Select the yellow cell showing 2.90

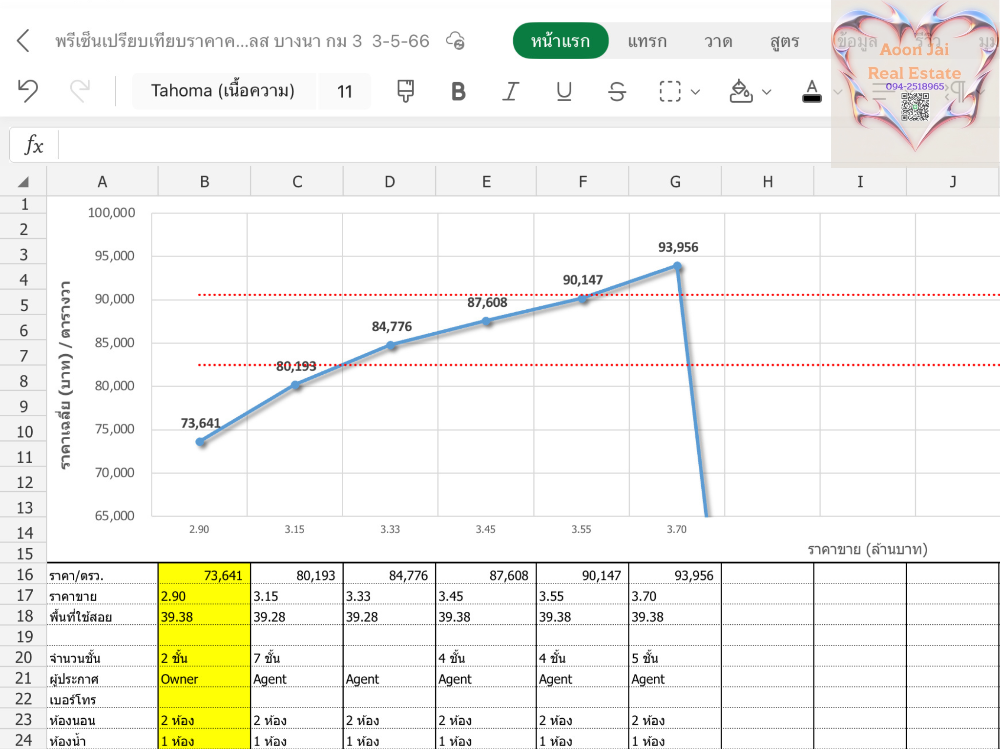click(204, 596)
